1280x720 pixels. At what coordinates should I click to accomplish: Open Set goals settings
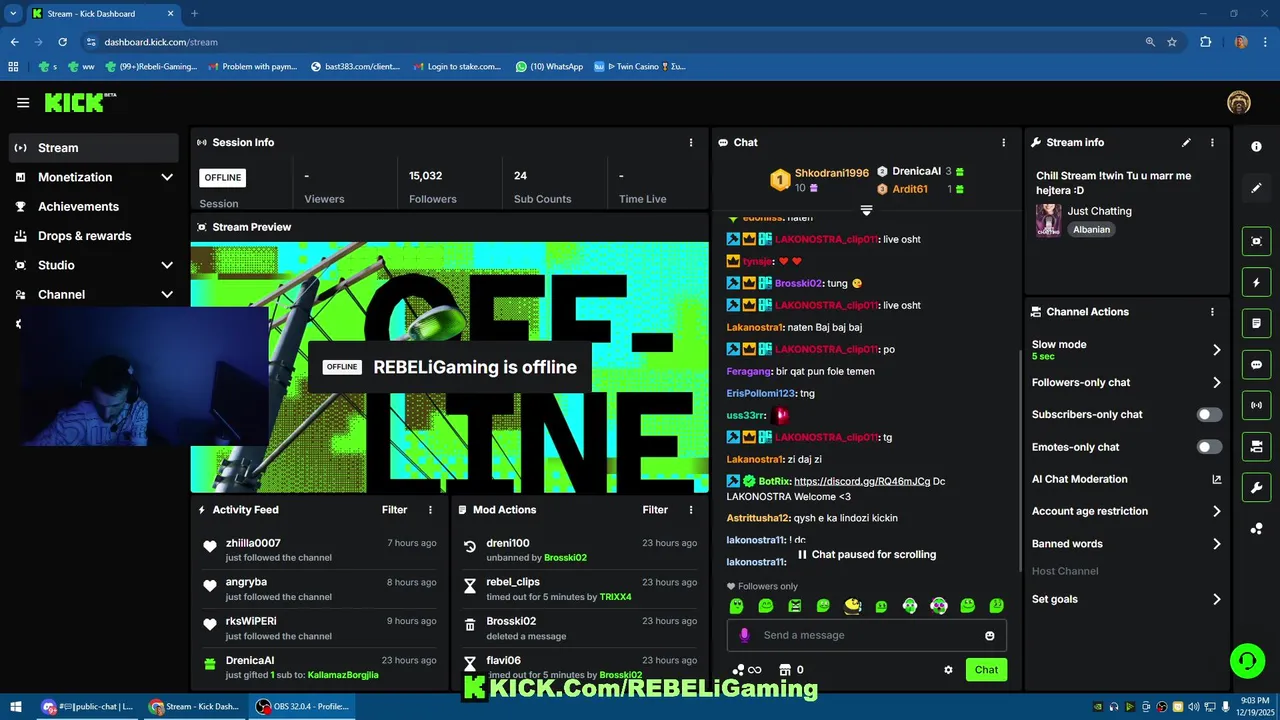[x=1126, y=599]
